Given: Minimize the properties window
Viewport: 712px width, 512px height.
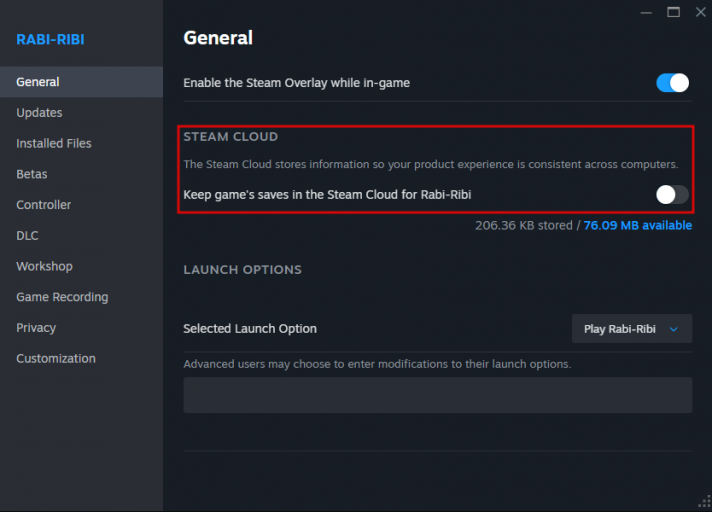Looking at the screenshot, I should [x=644, y=12].
